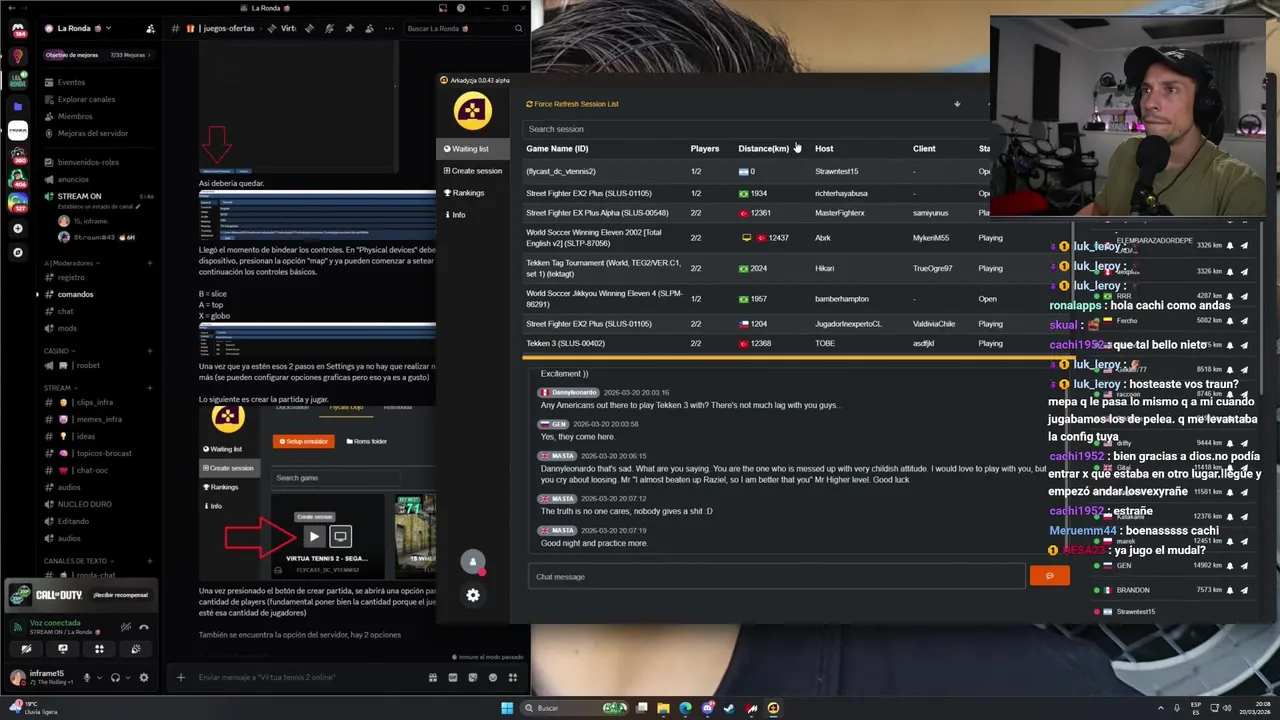The width and height of the screenshot is (1280, 720).
Task: Open microphone input options dropdown arrow
Action: [98, 677]
